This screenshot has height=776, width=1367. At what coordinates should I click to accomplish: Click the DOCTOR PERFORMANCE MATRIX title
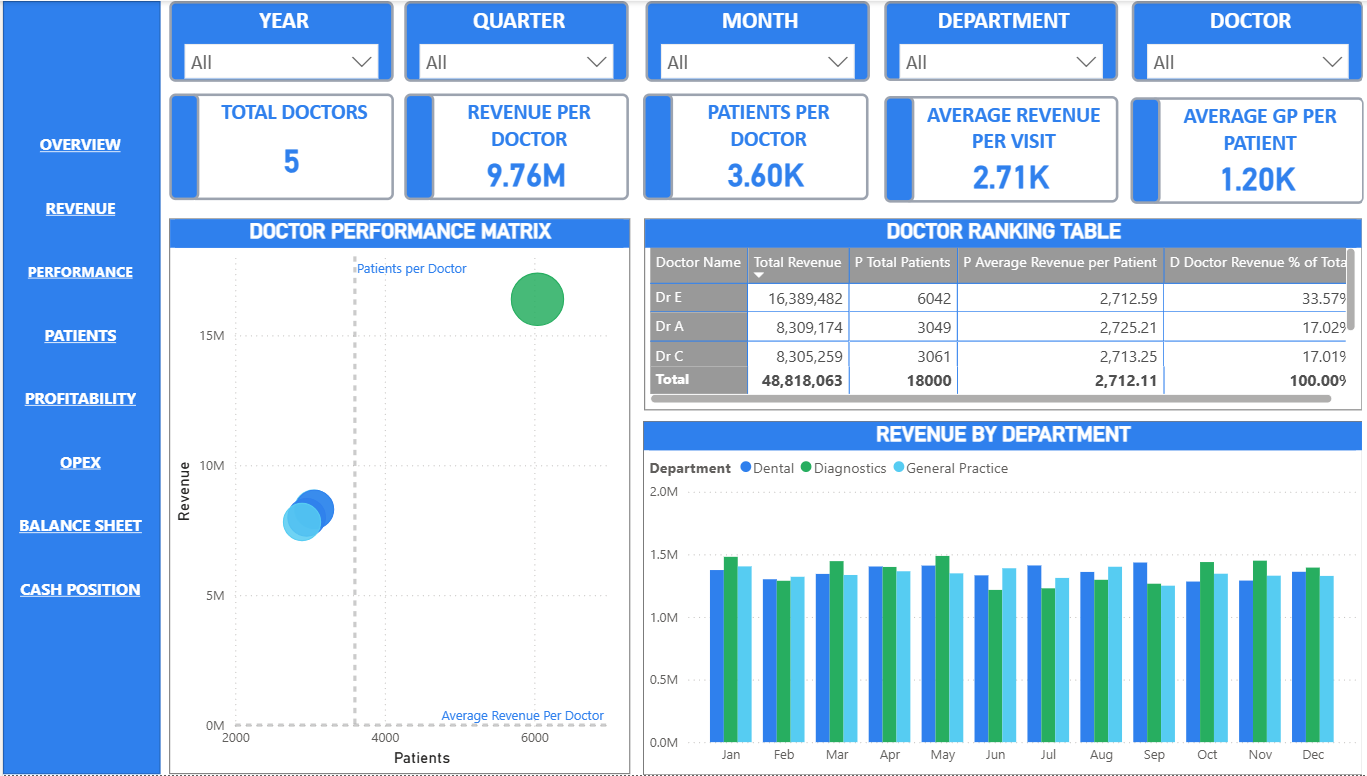400,232
